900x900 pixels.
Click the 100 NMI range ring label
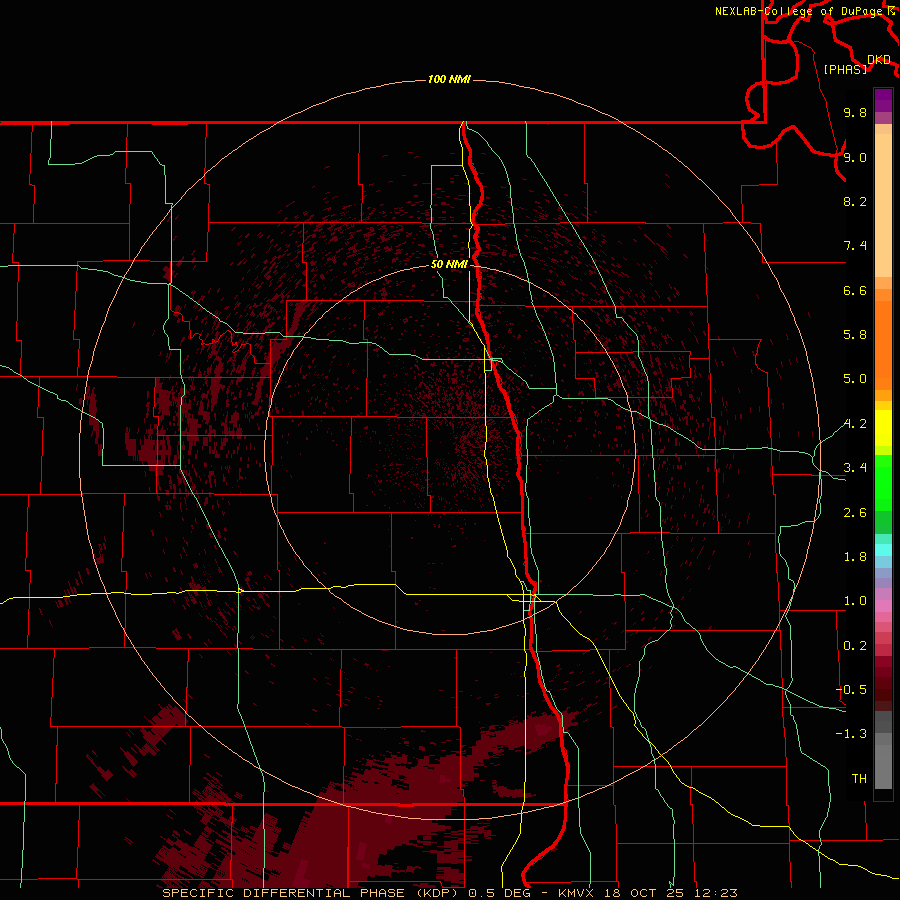click(449, 79)
